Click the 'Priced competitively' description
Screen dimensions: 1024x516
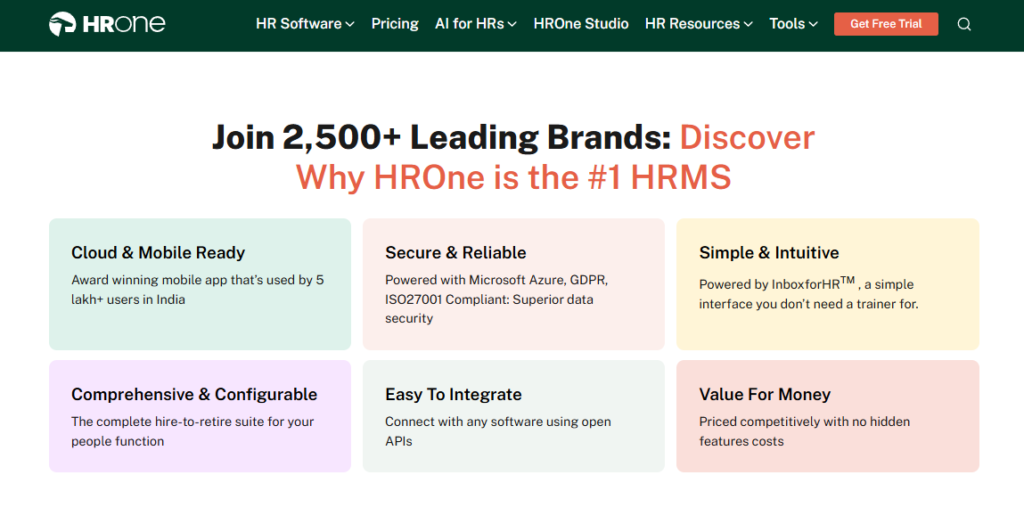click(x=805, y=432)
